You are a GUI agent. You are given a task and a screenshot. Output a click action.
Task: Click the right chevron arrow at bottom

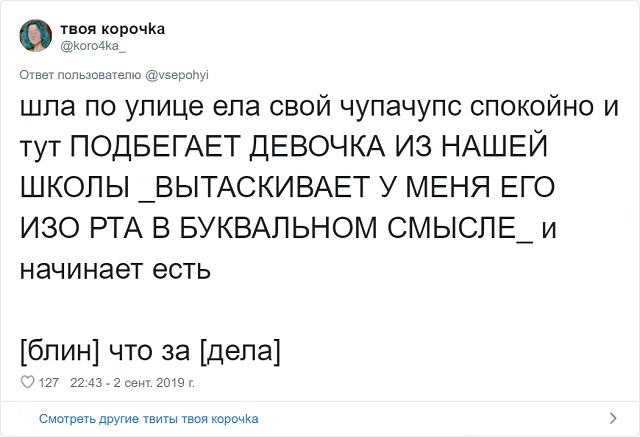[610, 418]
